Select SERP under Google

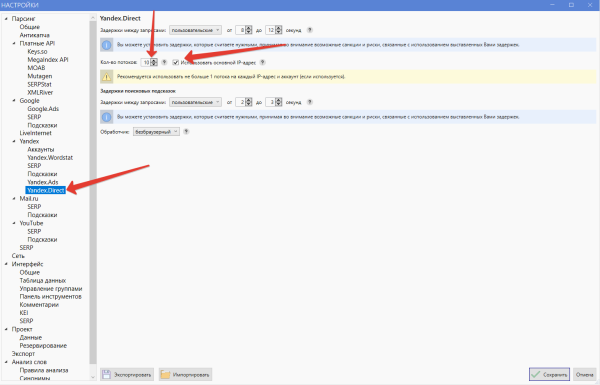pyautogui.click(x=34, y=117)
